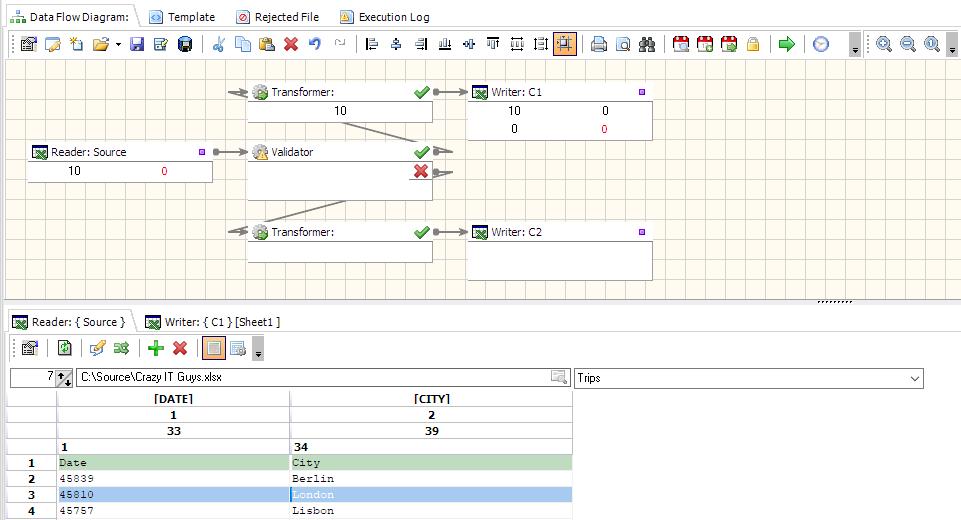The image size is (961, 520).
Task: Select the Writer: { C1 } [Sheet1] tab
Action: (x=213, y=322)
